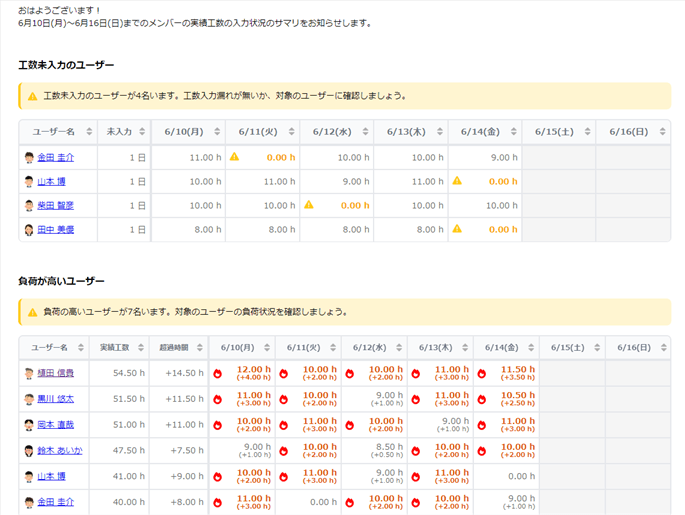Sort by the 未入力 column header

pos(119,132)
